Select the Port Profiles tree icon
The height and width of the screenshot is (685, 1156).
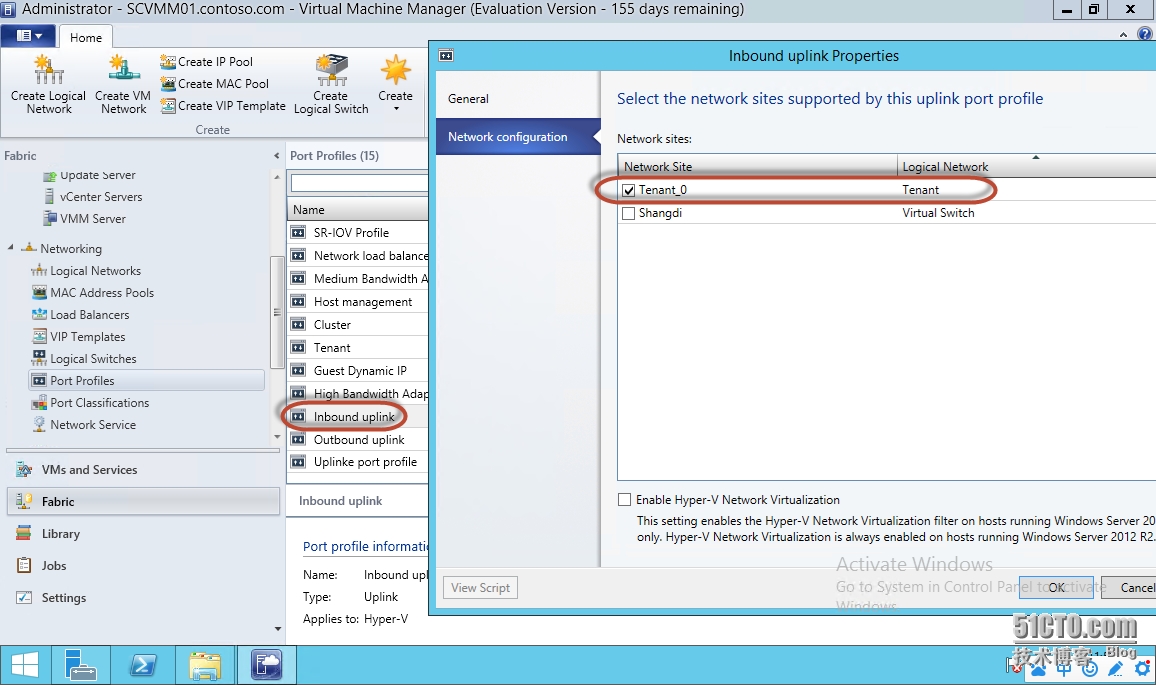[x=39, y=380]
